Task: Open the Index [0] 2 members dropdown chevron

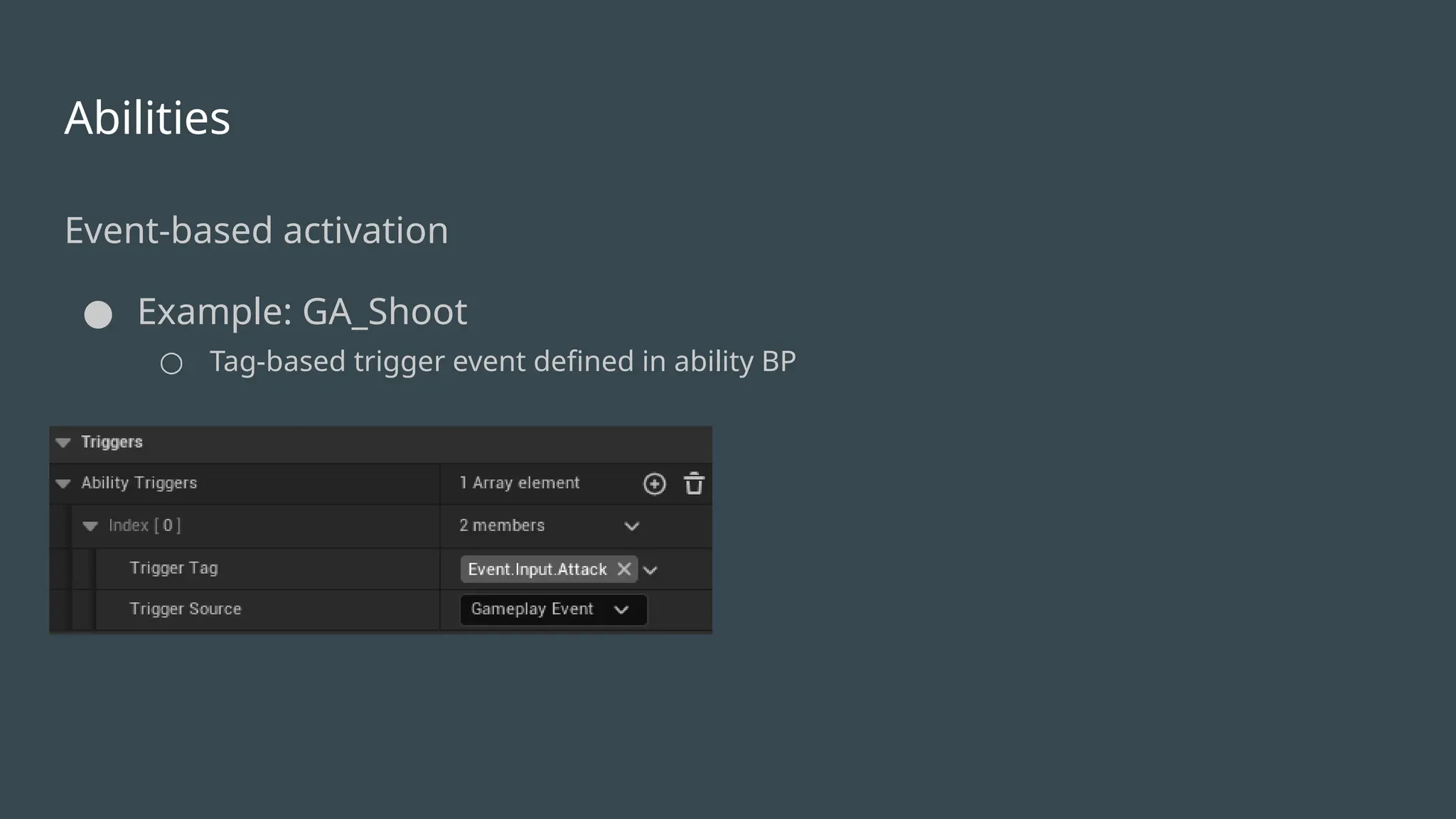Action: coord(632,527)
